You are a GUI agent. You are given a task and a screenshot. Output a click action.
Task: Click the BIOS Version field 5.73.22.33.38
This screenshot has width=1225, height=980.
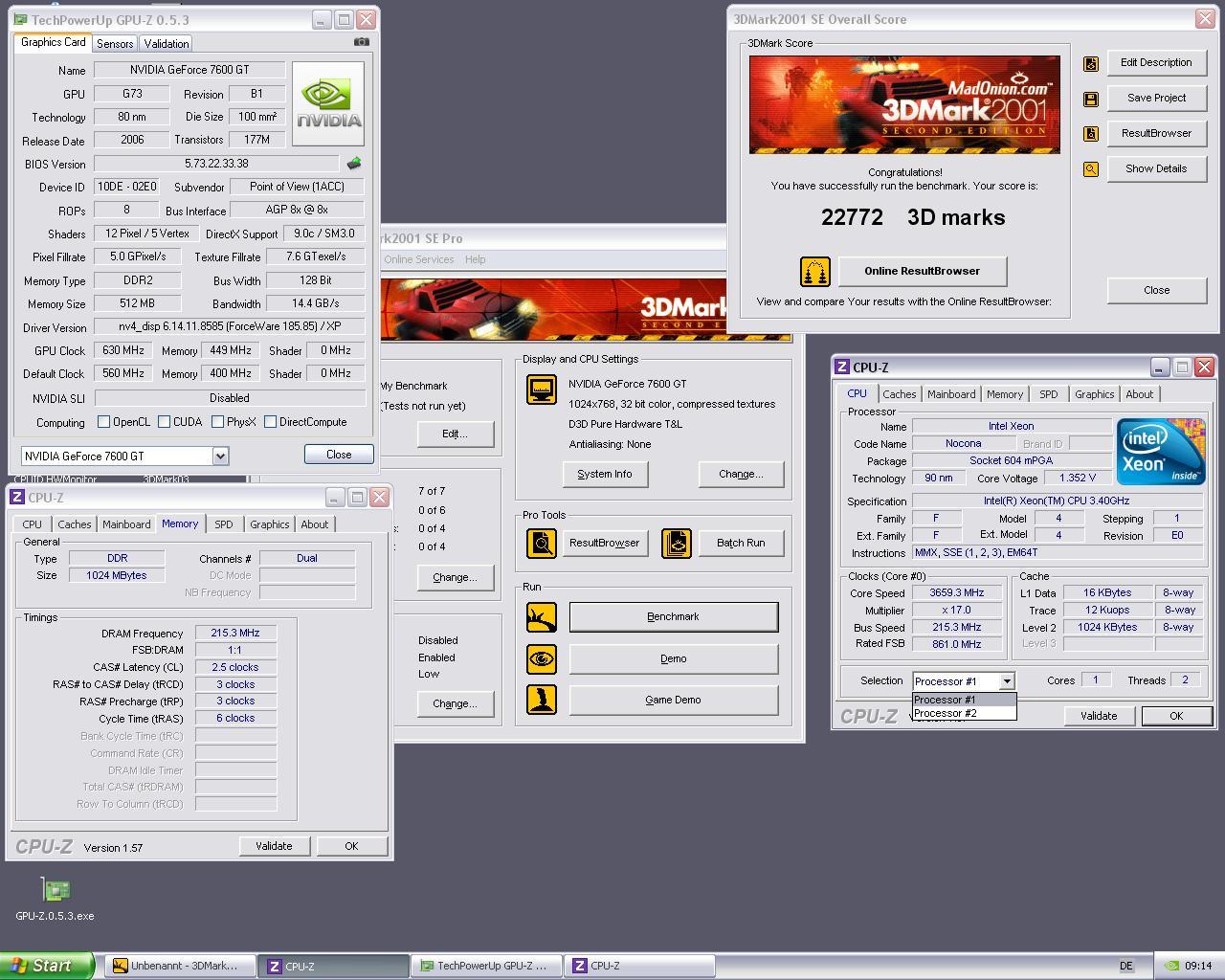216,164
